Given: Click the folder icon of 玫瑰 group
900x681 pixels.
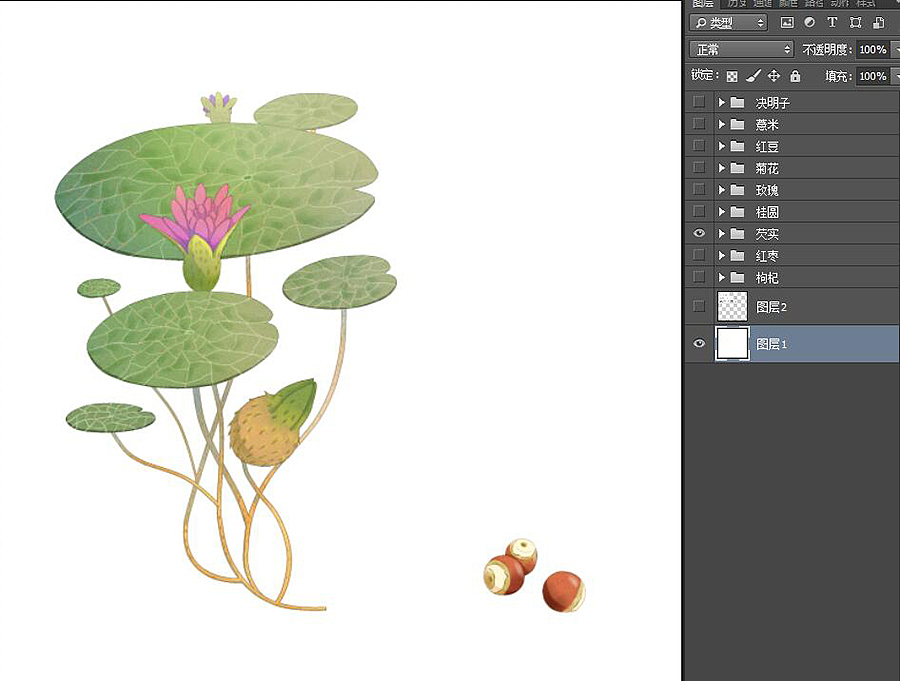Looking at the screenshot, I should coord(737,189).
